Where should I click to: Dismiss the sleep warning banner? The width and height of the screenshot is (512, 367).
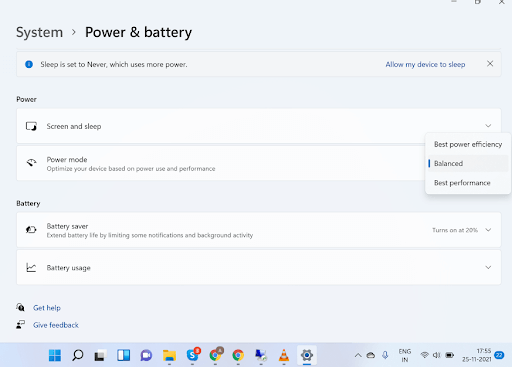tap(490, 64)
